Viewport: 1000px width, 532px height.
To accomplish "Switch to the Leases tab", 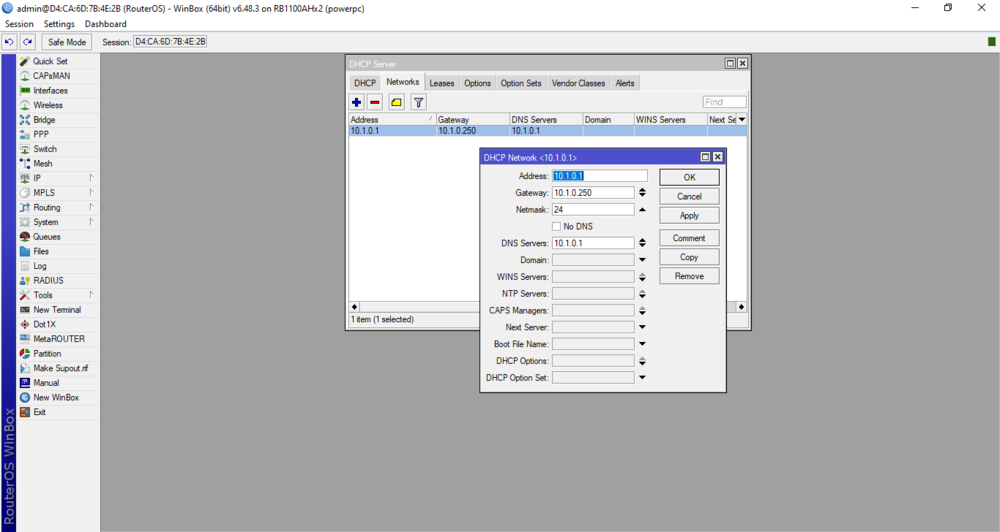I will click(x=441, y=83).
